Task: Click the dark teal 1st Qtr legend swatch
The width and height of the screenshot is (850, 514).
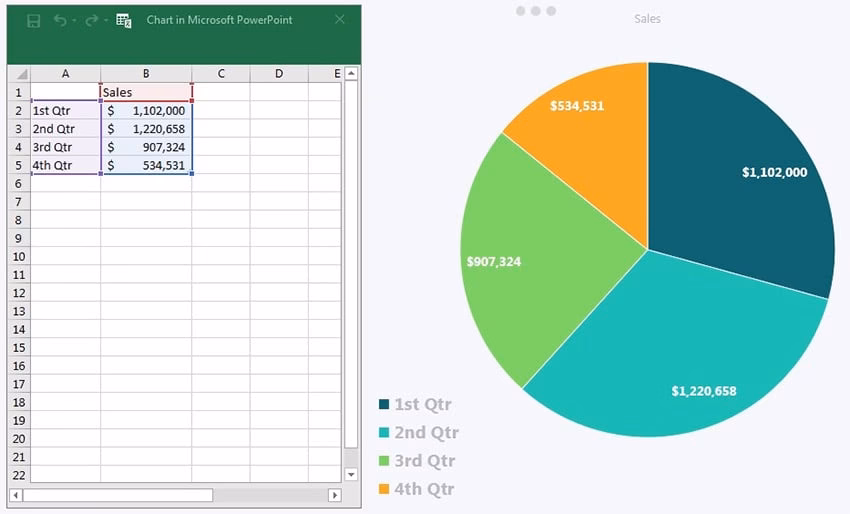Action: pyautogui.click(x=384, y=405)
